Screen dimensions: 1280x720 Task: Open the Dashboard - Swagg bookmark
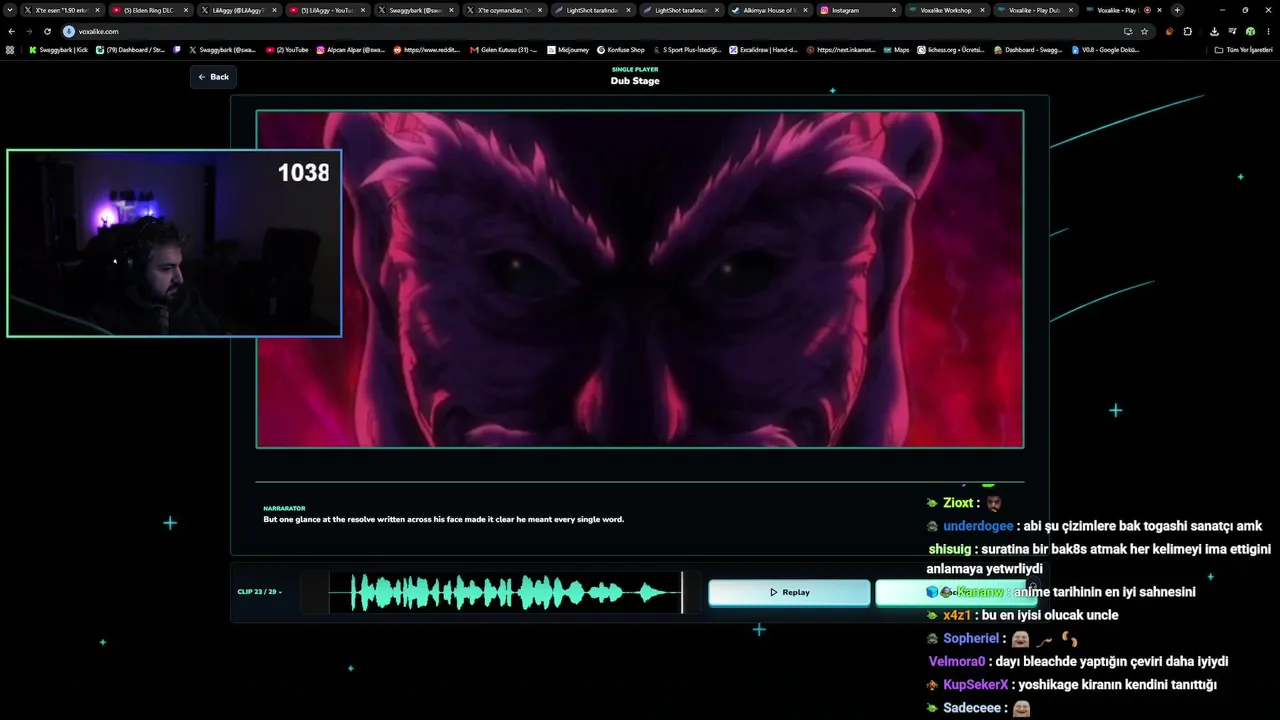[x=1028, y=49]
